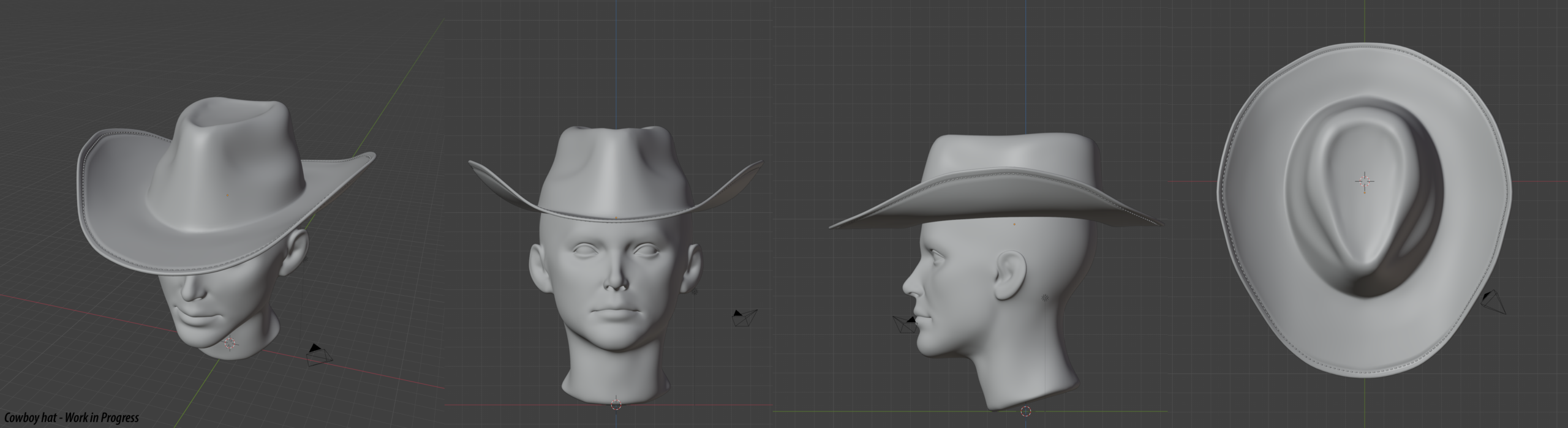1568x428 pixels.
Task: Click the 3D cursor in the top-view hat crown
Action: pyautogui.click(x=1365, y=182)
